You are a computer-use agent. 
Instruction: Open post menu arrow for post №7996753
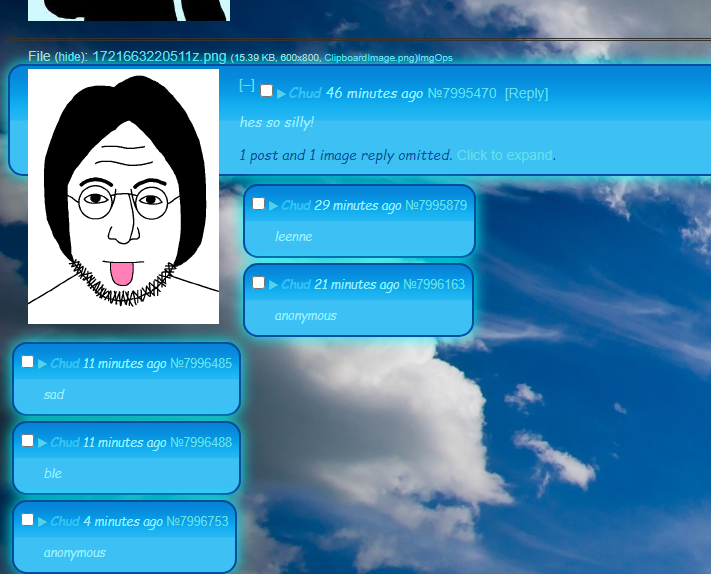point(42,521)
